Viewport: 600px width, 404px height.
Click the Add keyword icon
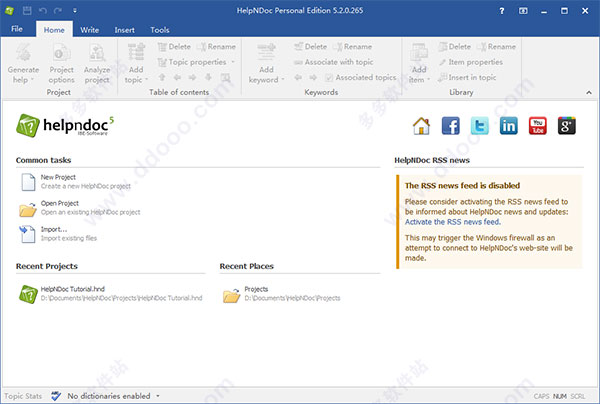[266, 52]
